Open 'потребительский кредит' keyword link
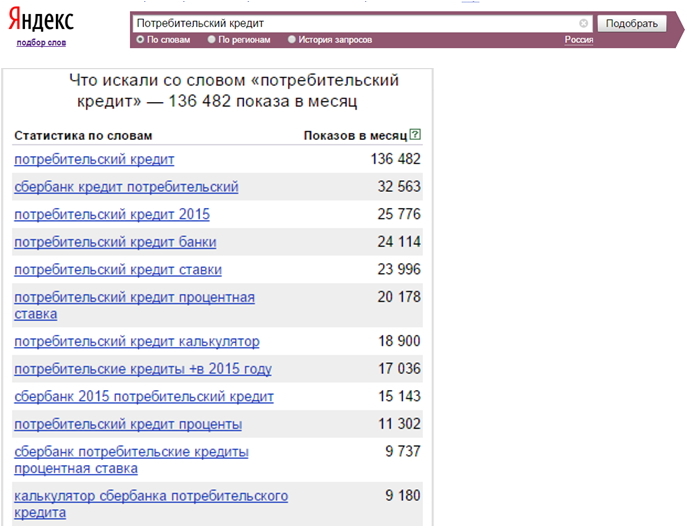 94,159
